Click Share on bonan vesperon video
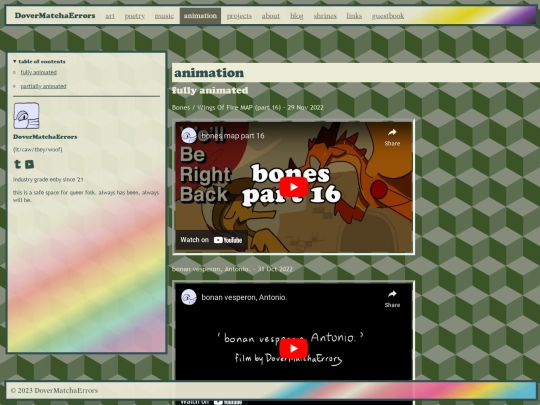Image resolution: width=540 pixels, height=405 pixels. click(392, 299)
